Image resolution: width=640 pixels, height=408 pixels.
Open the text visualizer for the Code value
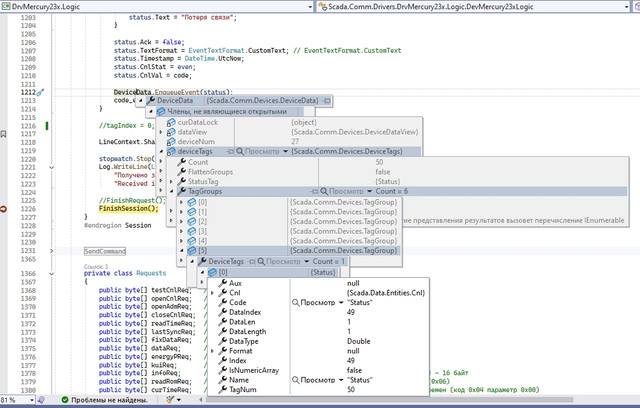[296, 303]
